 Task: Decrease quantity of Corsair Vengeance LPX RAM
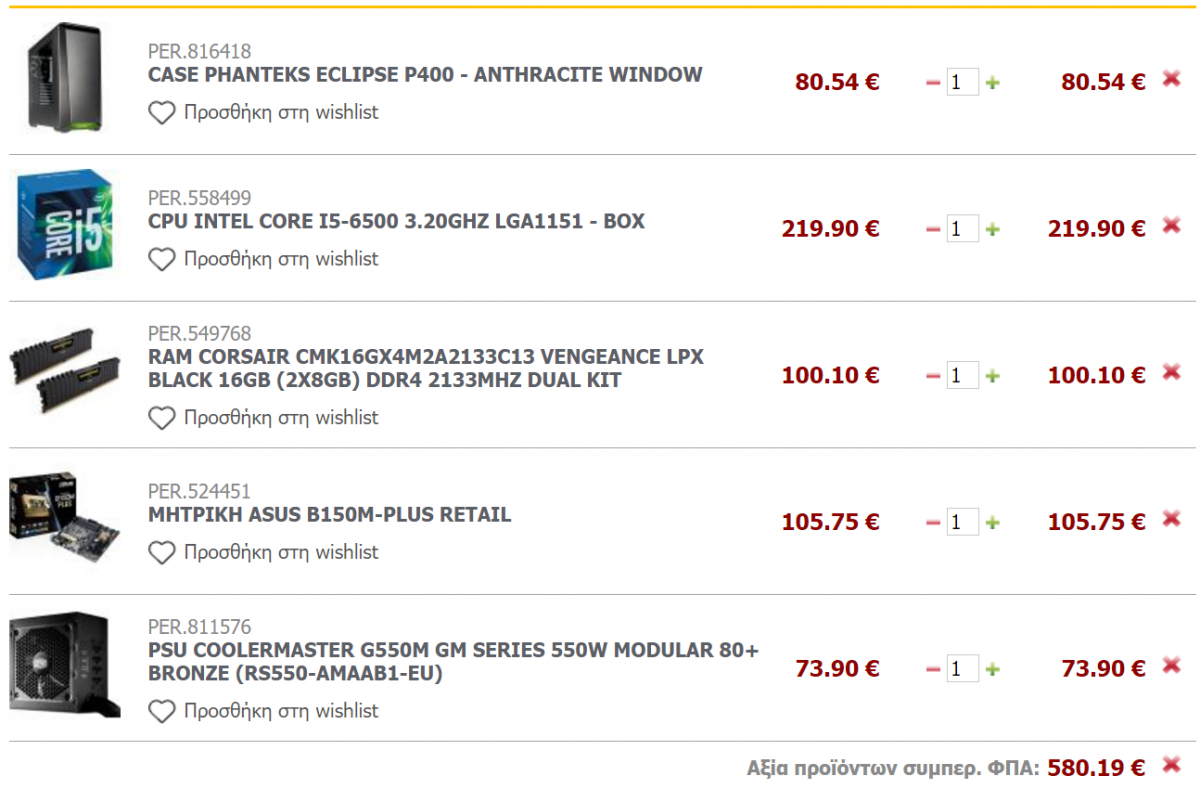pyautogui.click(x=933, y=376)
